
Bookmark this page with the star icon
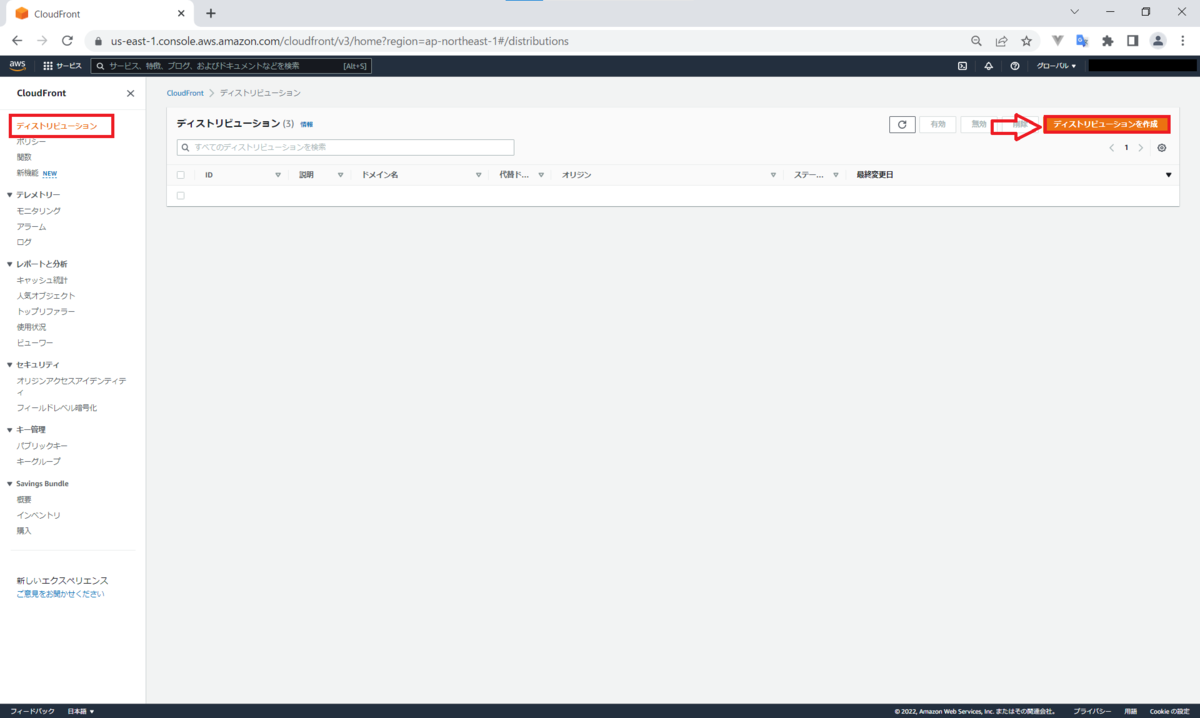tap(1026, 41)
